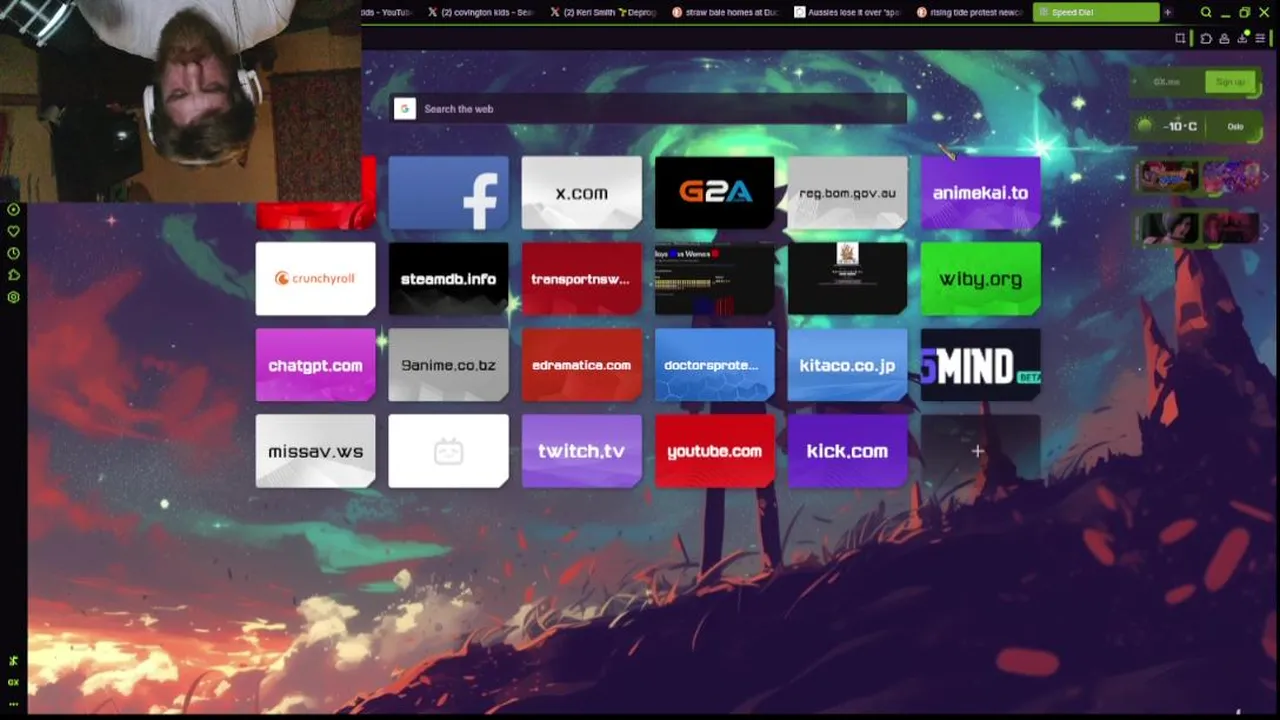This screenshot has width=1280, height=720.
Task: Open the Facebook speed dial tile
Action: [x=448, y=192]
